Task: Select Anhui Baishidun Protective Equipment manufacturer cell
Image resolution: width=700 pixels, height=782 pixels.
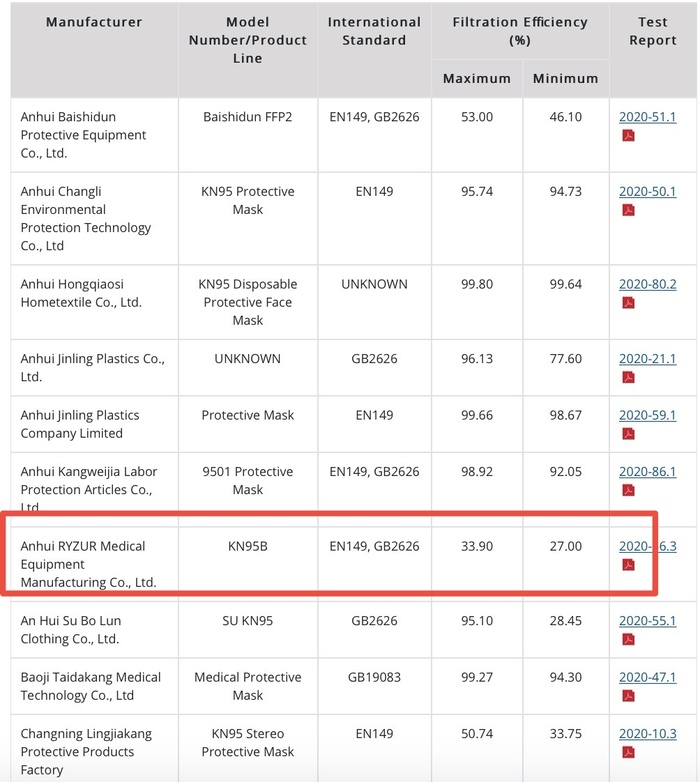Action: 94,135
